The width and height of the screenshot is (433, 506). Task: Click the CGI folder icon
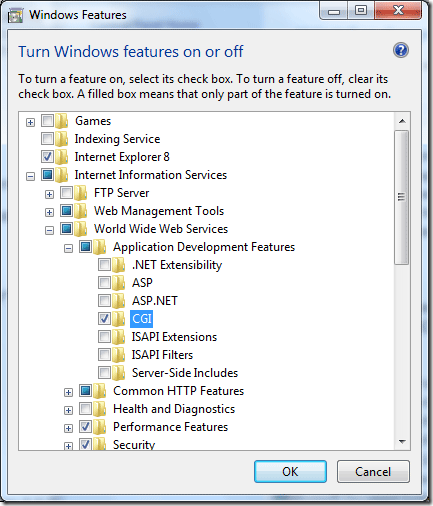pyautogui.click(x=119, y=319)
